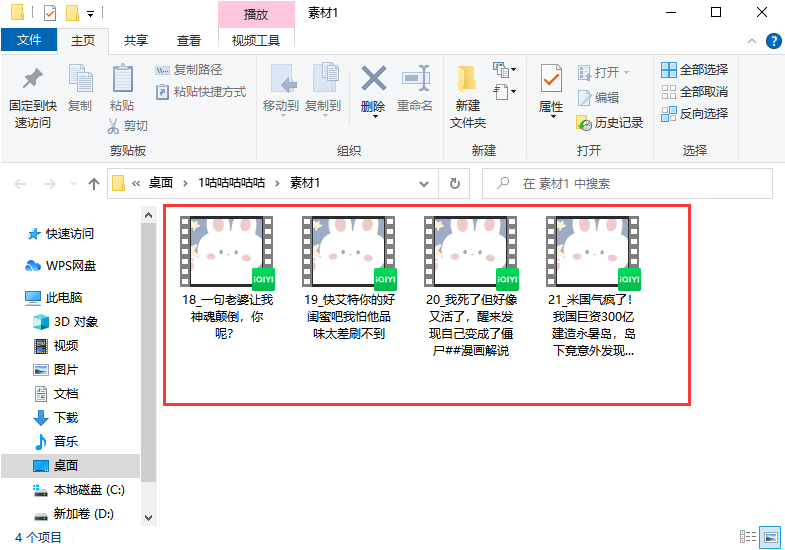The image size is (785, 550).
Task: Click Invert selection
Action: [694, 114]
